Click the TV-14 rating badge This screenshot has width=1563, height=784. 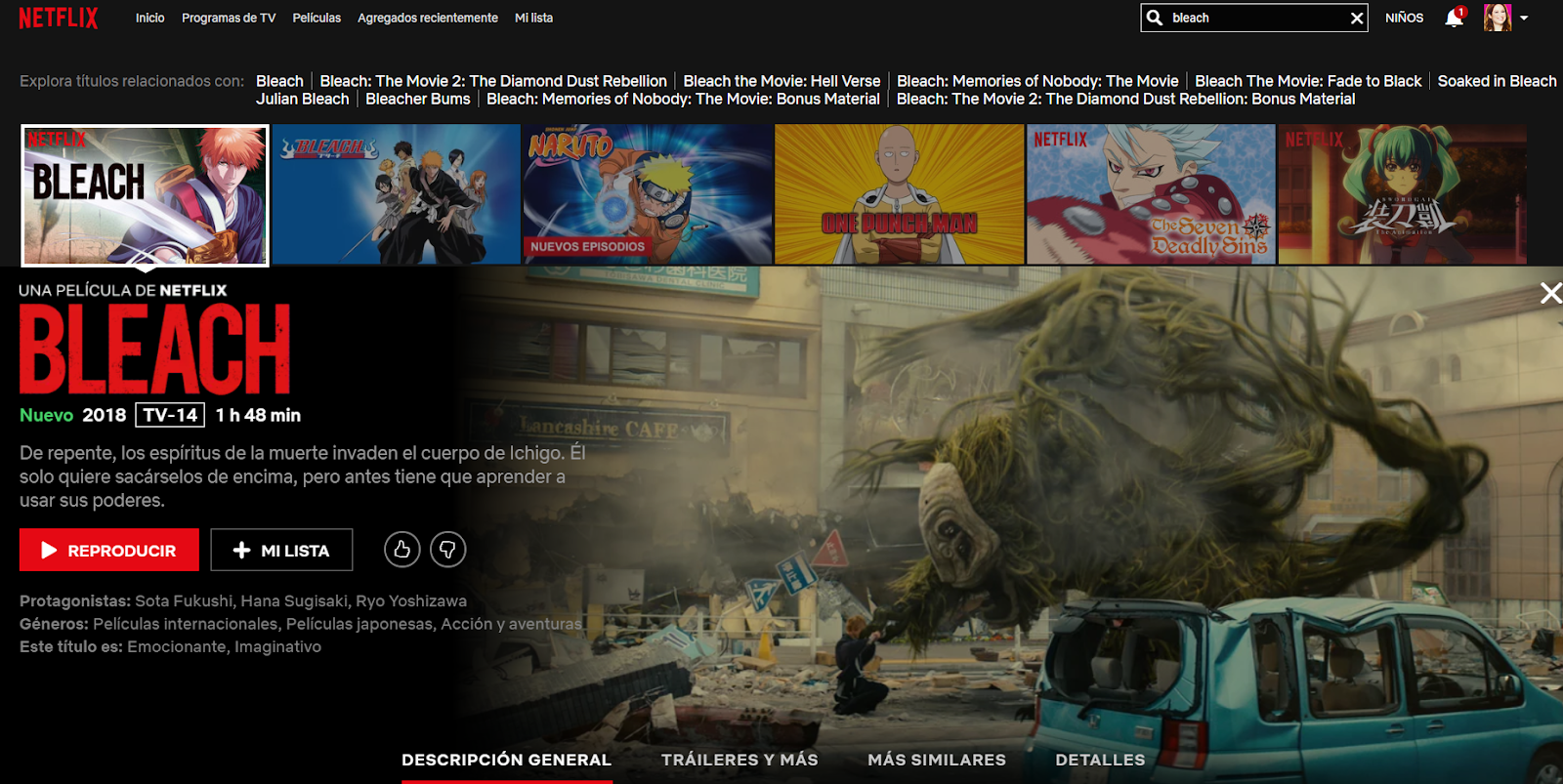[170, 415]
